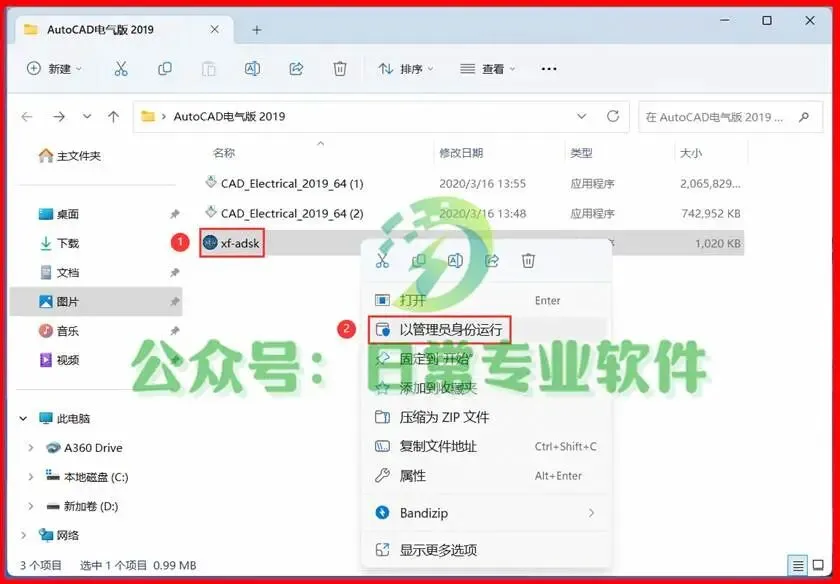The width and height of the screenshot is (840, 584).
Task: Open 视频 in the sidebar
Action: pyautogui.click(x=59, y=360)
